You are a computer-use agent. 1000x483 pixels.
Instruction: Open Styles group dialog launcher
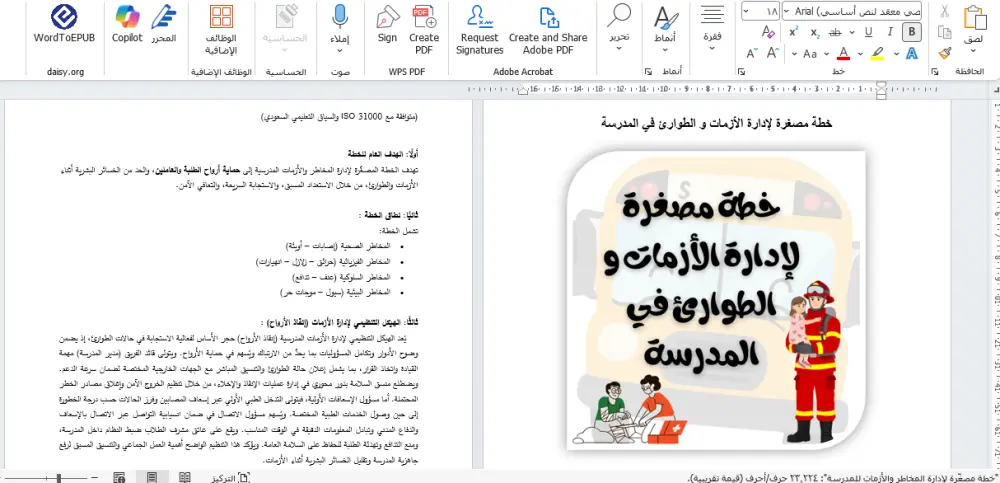click(x=649, y=71)
